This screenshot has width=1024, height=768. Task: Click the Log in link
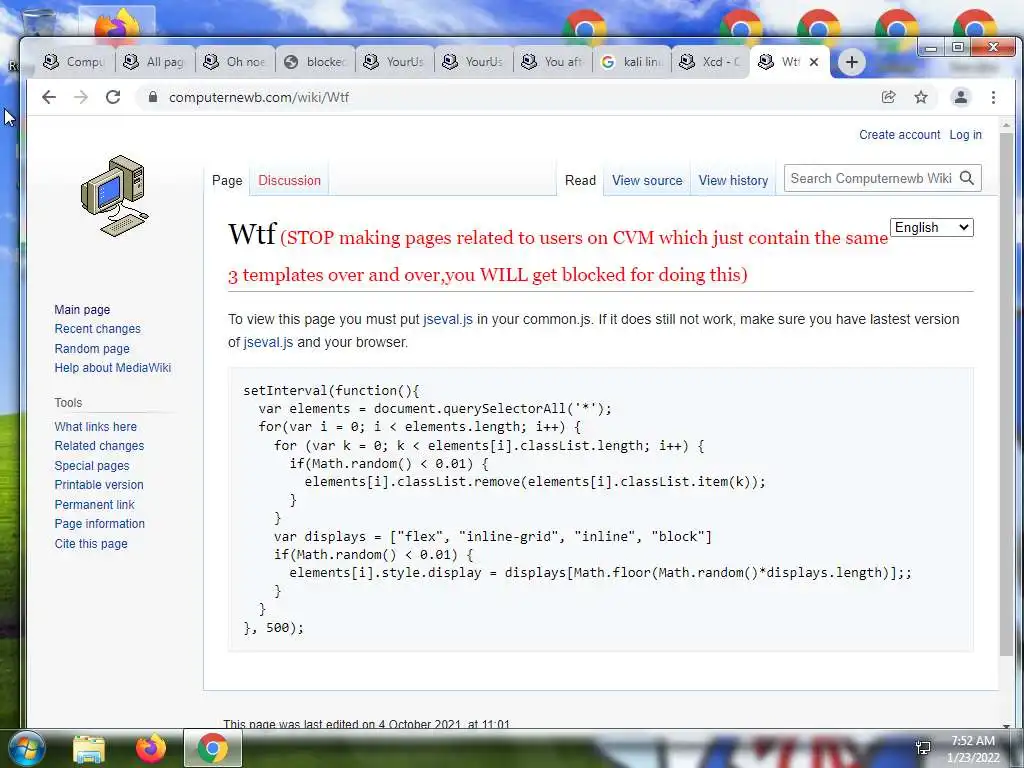[965, 135]
